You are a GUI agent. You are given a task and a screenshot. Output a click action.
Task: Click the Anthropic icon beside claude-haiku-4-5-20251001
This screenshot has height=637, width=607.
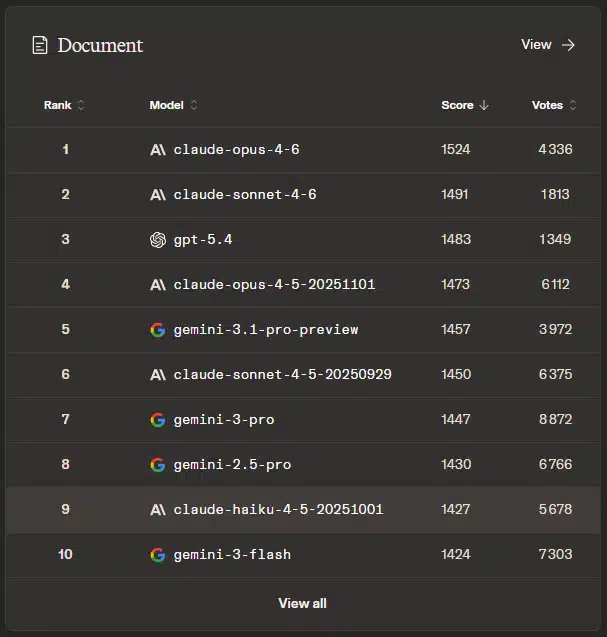click(x=157, y=510)
